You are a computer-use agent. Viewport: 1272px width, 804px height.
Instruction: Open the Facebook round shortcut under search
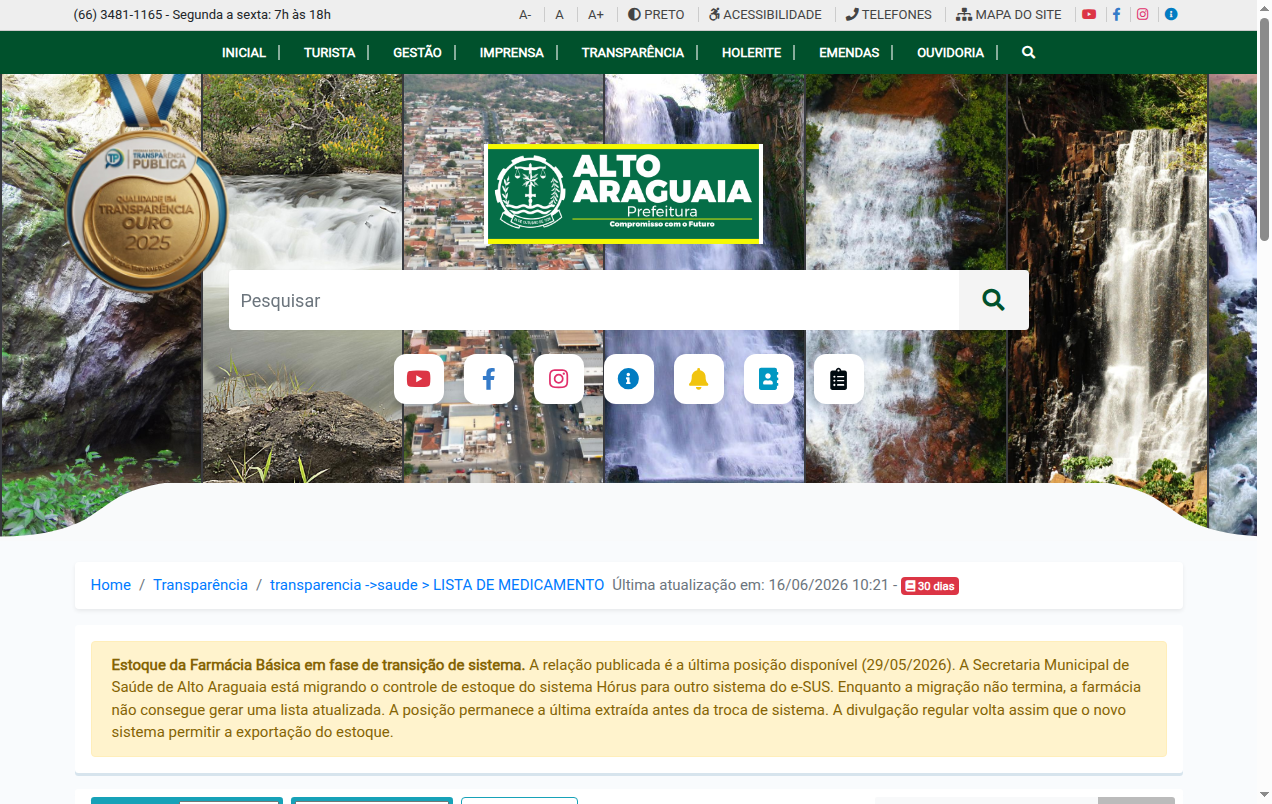[x=489, y=379]
